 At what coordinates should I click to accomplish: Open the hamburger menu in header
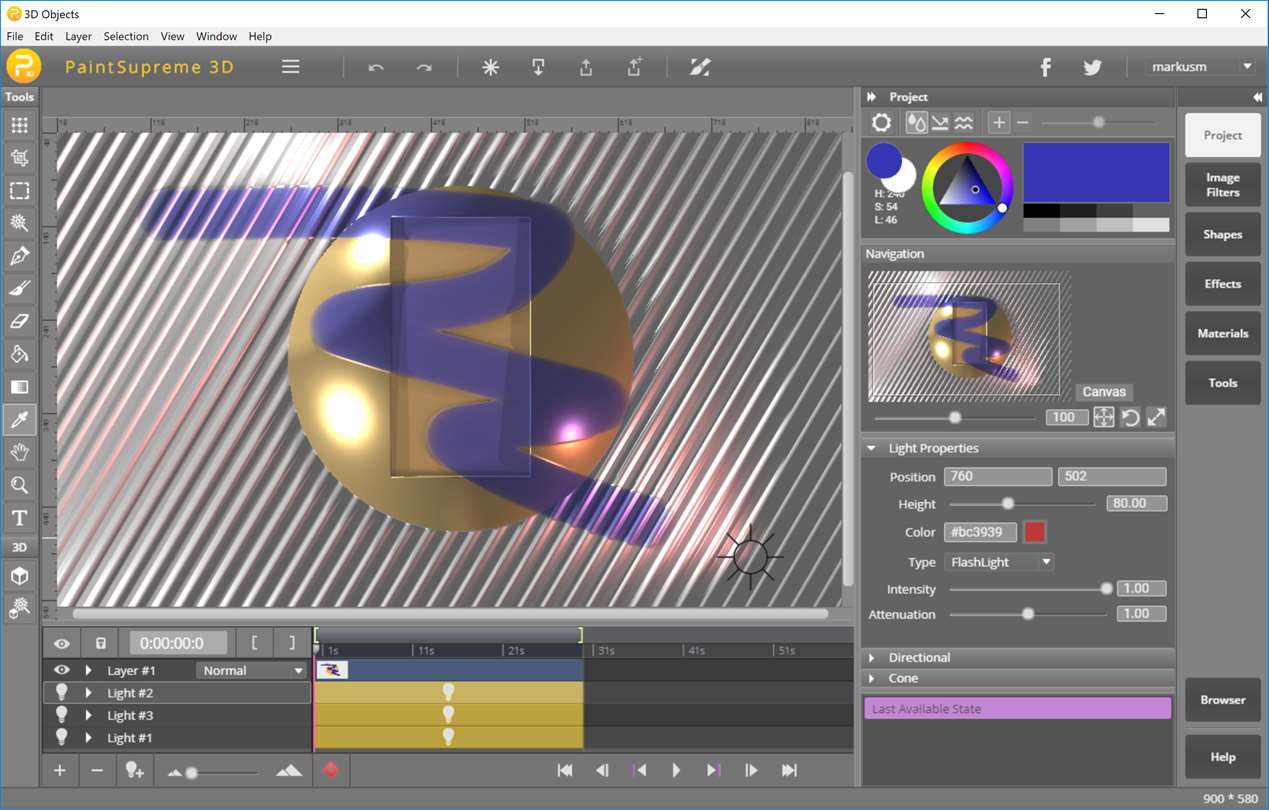291,67
